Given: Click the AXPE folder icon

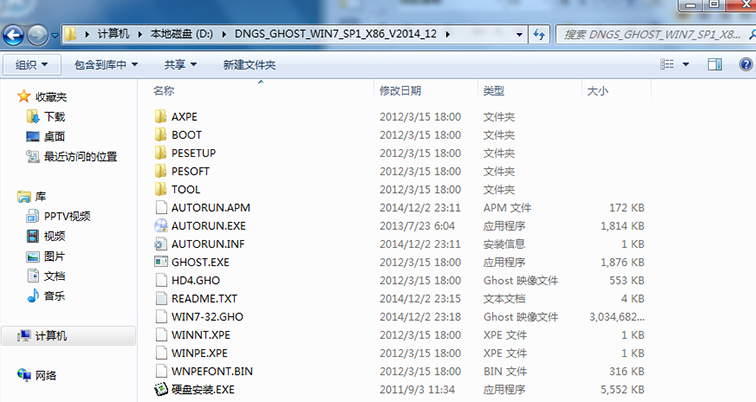Looking at the screenshot, I should tap(163, 116).
